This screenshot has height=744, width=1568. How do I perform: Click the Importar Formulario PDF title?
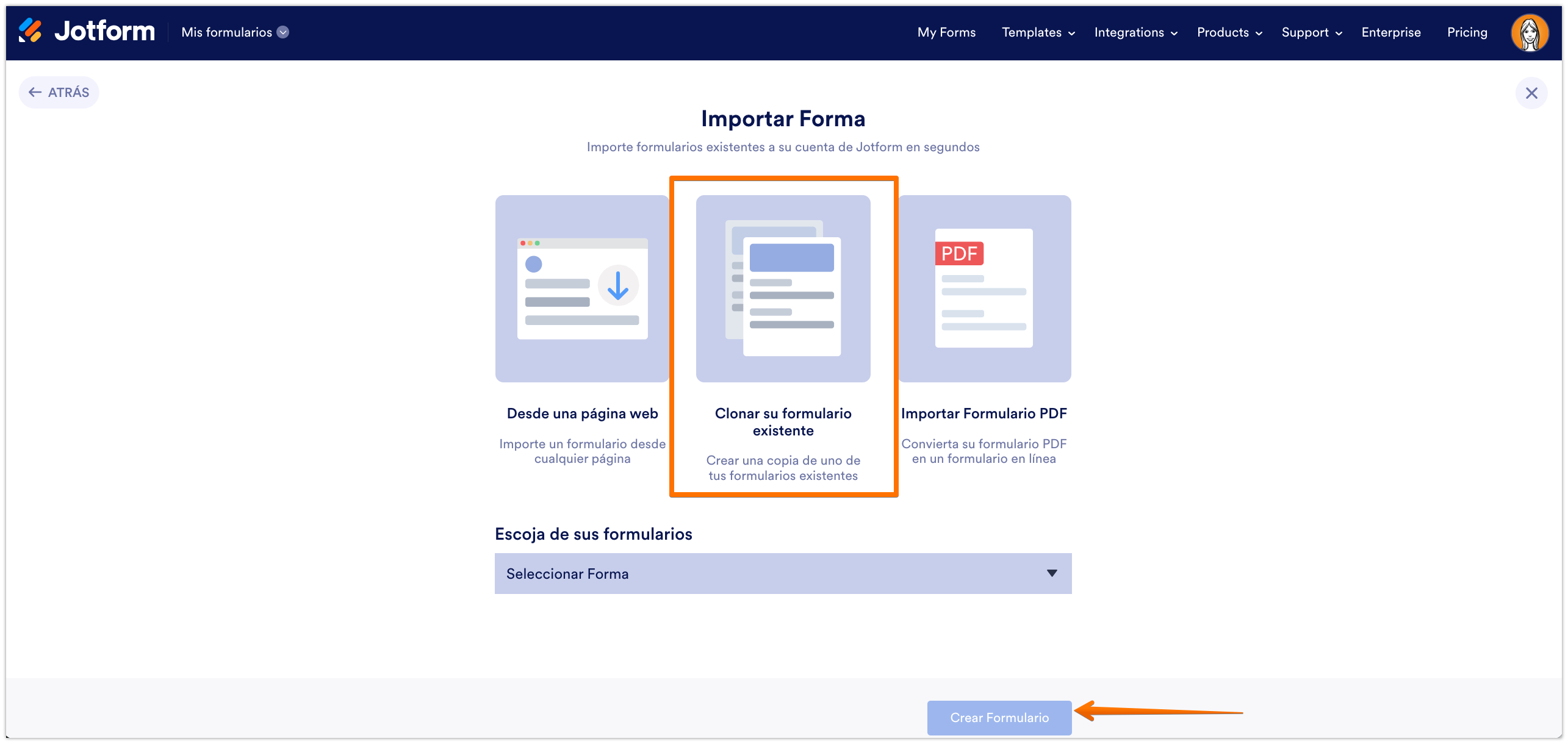[984, 413]
